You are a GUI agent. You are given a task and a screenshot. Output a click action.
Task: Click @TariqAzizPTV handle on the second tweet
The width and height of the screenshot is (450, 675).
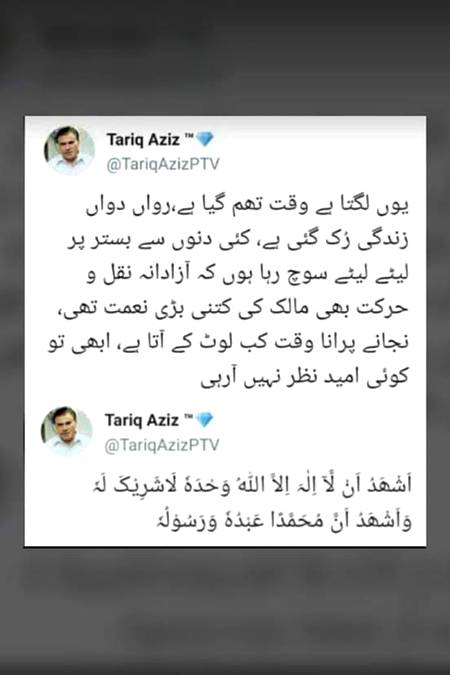point(161,445)
